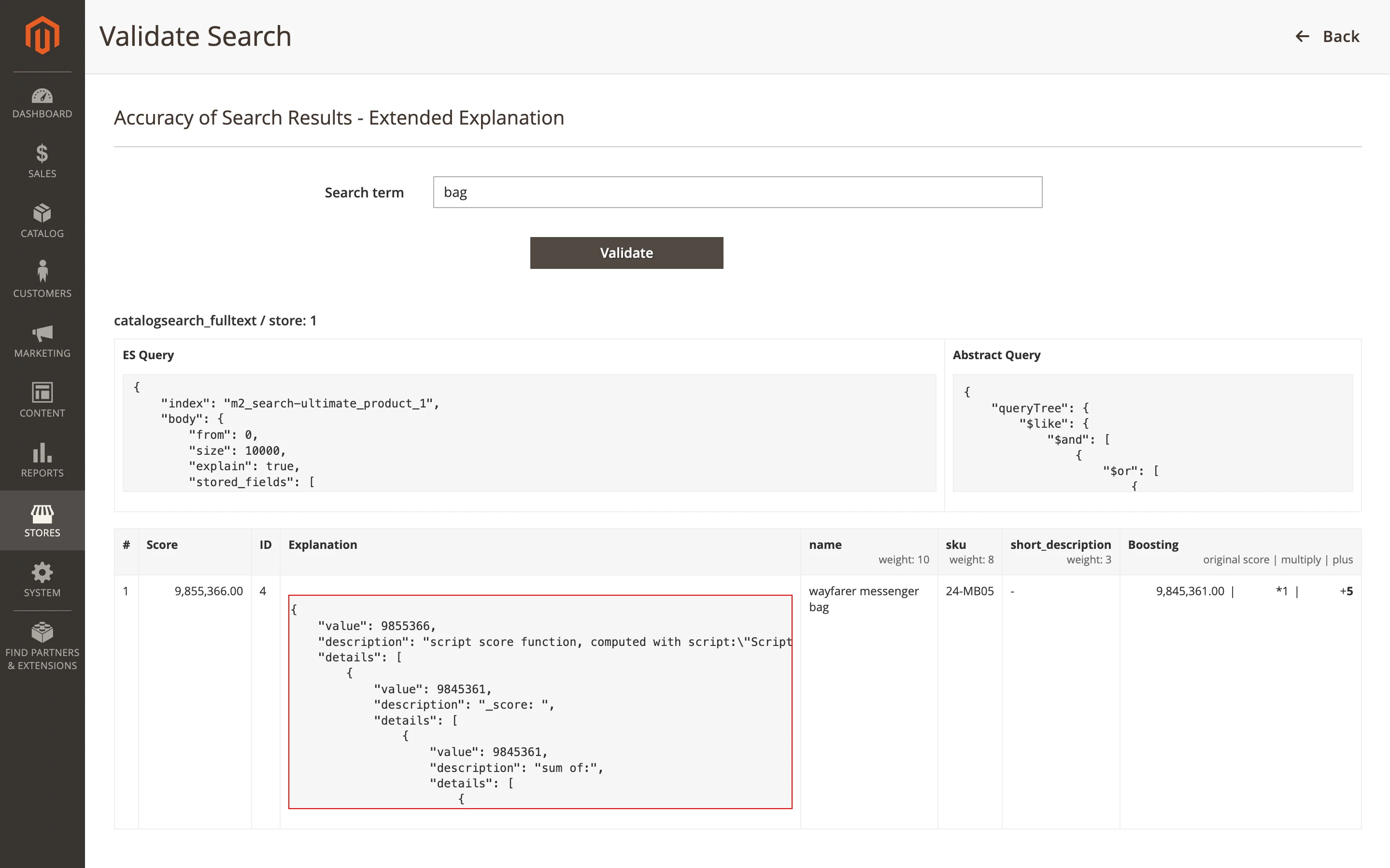Screen dimensions: 1390x868
Task: Click inside the Abstract Query code box
Action: [1152, 433]
